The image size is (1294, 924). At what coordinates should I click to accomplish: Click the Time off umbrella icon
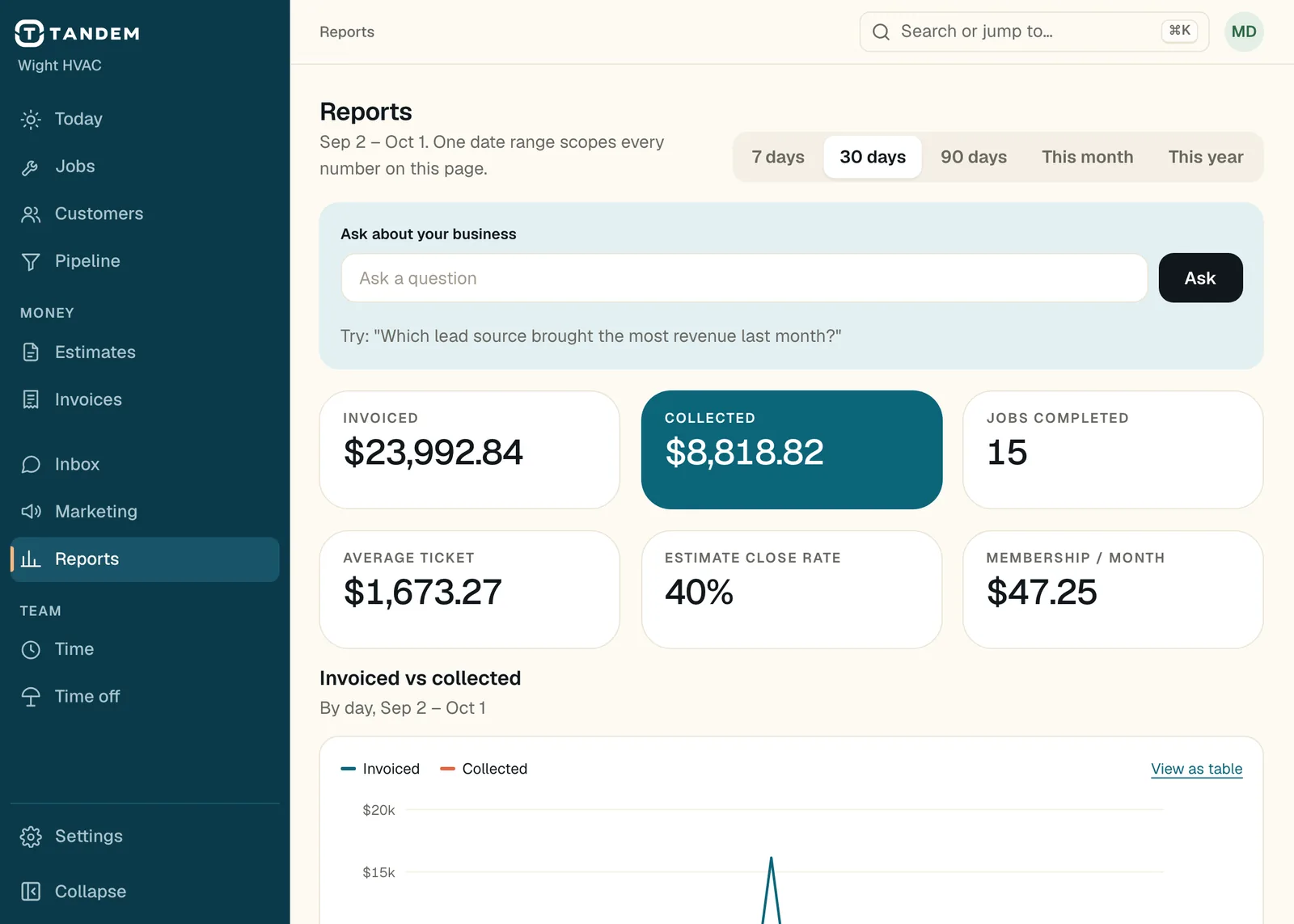tap(31, 697)
